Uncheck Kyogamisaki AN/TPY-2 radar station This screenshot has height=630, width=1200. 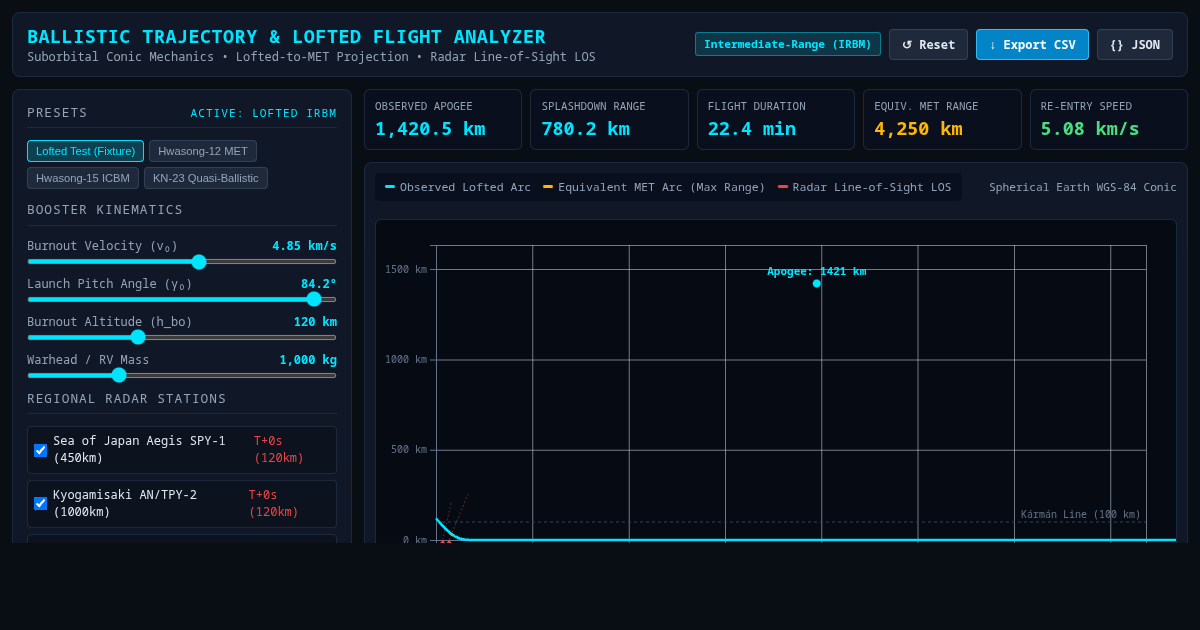click(x=40, y=503)
